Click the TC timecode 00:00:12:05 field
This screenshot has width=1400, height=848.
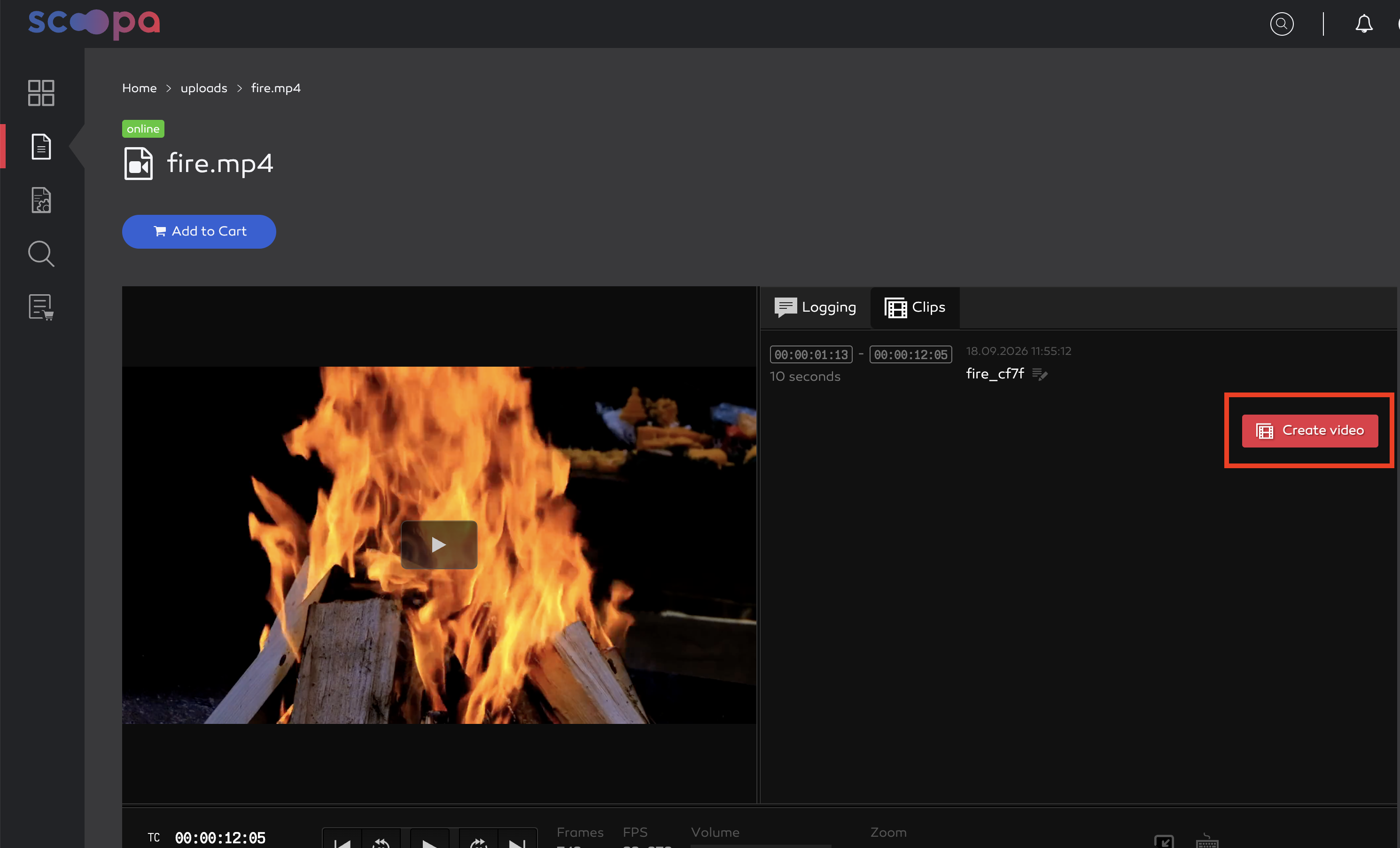tap(220, 838)
